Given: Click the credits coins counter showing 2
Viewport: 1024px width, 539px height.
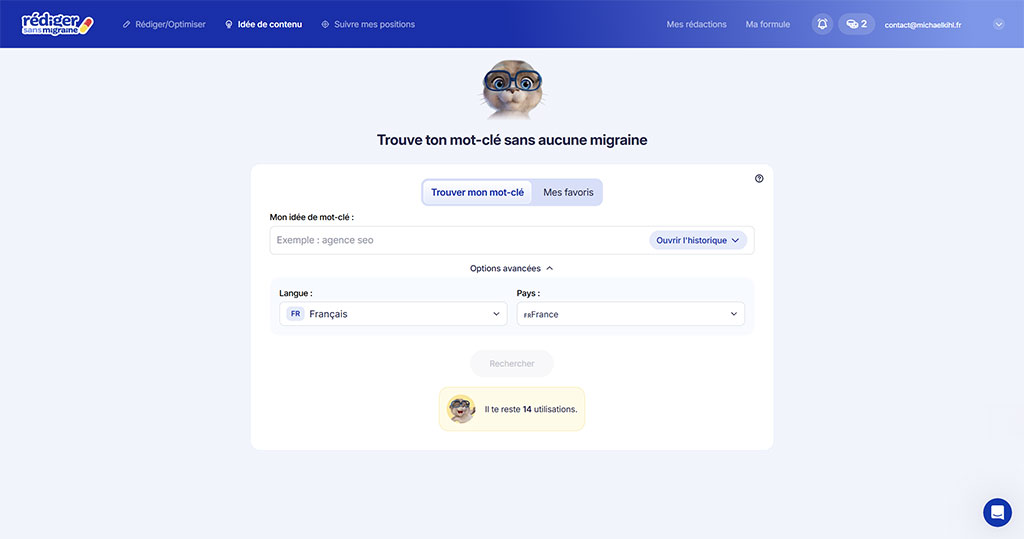Looking at the screenshot, I should 856,24.
